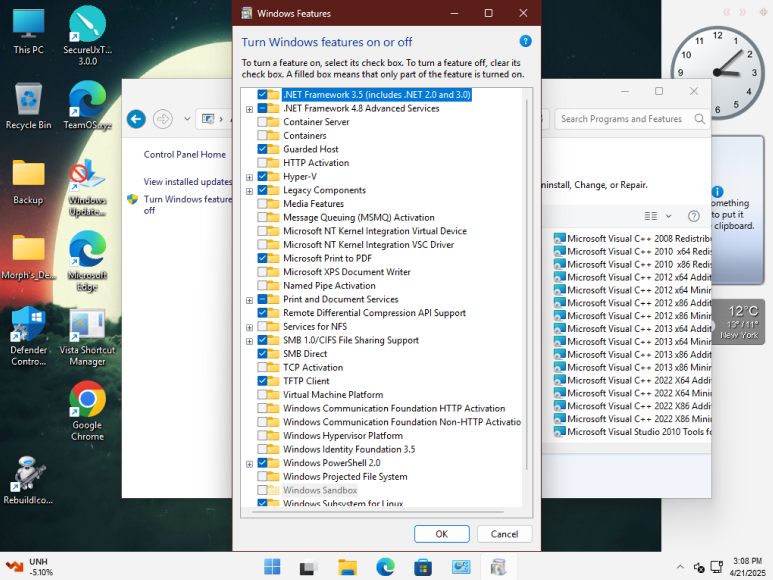
Task: Click the search magnifier in Programs and Features
Action: 699,119
